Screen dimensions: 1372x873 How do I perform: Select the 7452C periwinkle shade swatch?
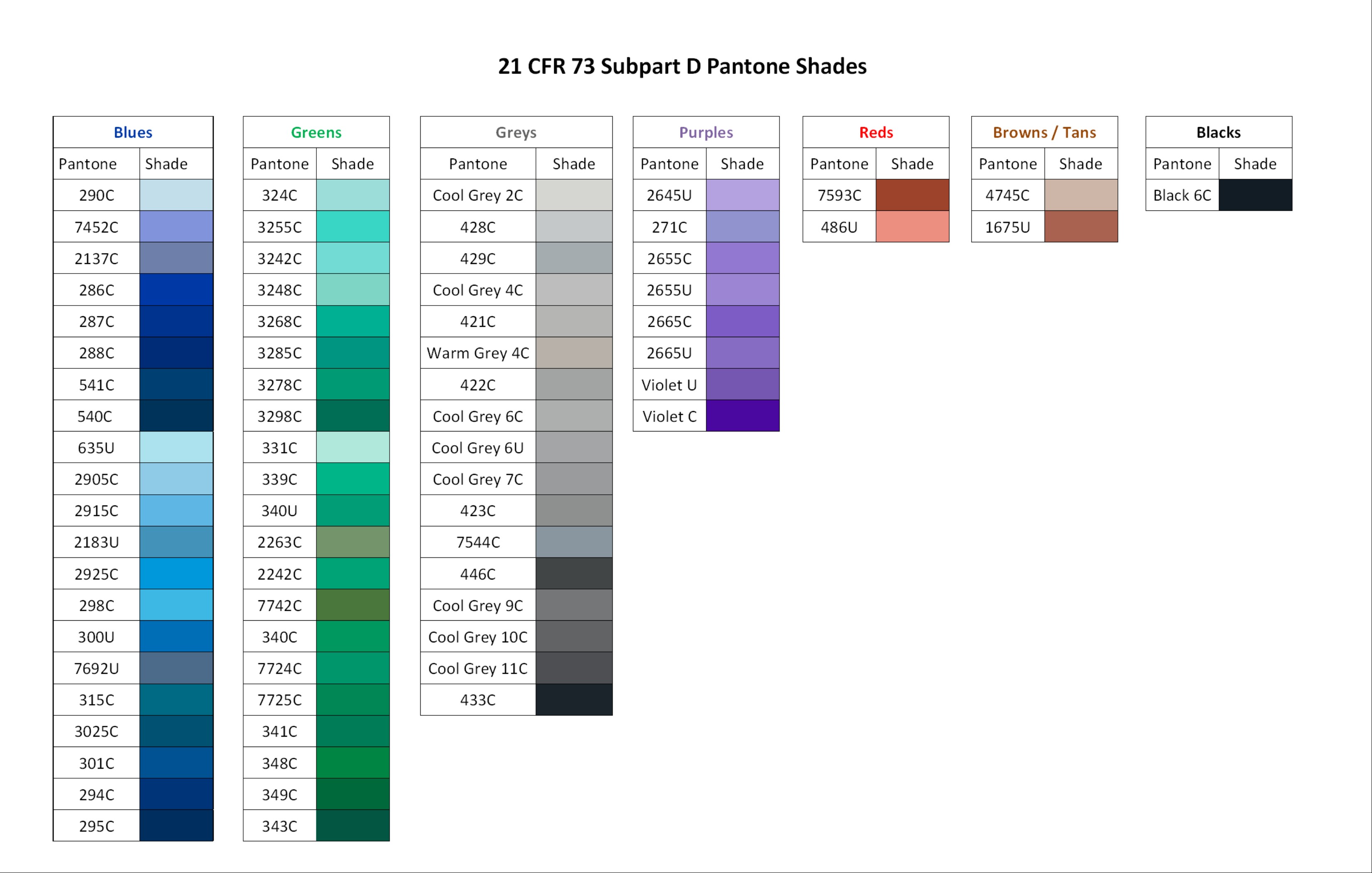click(x=176, y=227)
